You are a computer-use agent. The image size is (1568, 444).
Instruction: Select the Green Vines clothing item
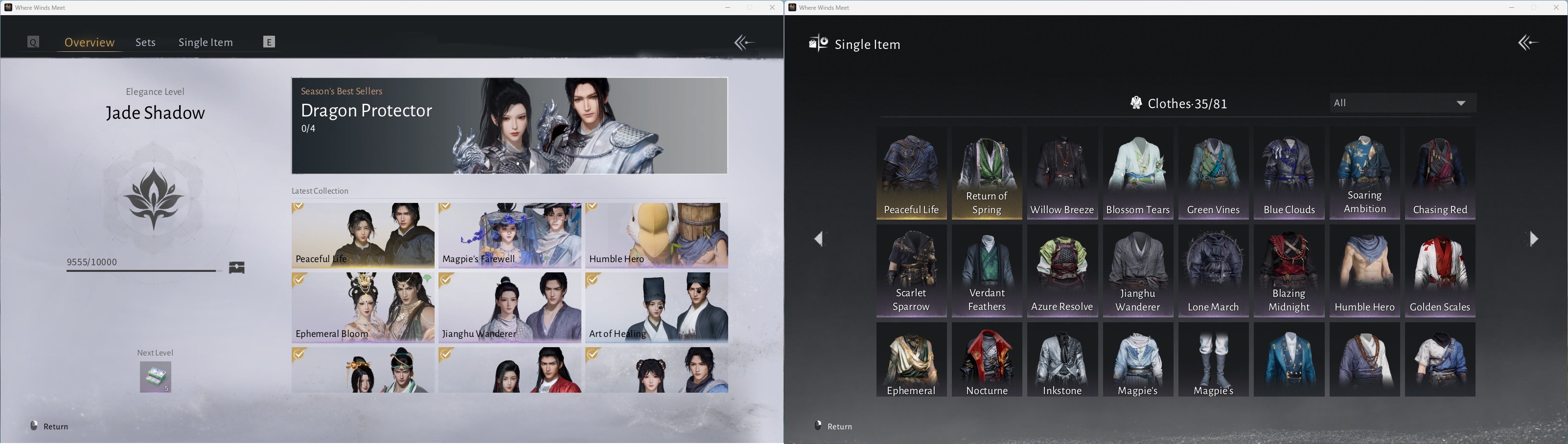(x=1213, y=173)
